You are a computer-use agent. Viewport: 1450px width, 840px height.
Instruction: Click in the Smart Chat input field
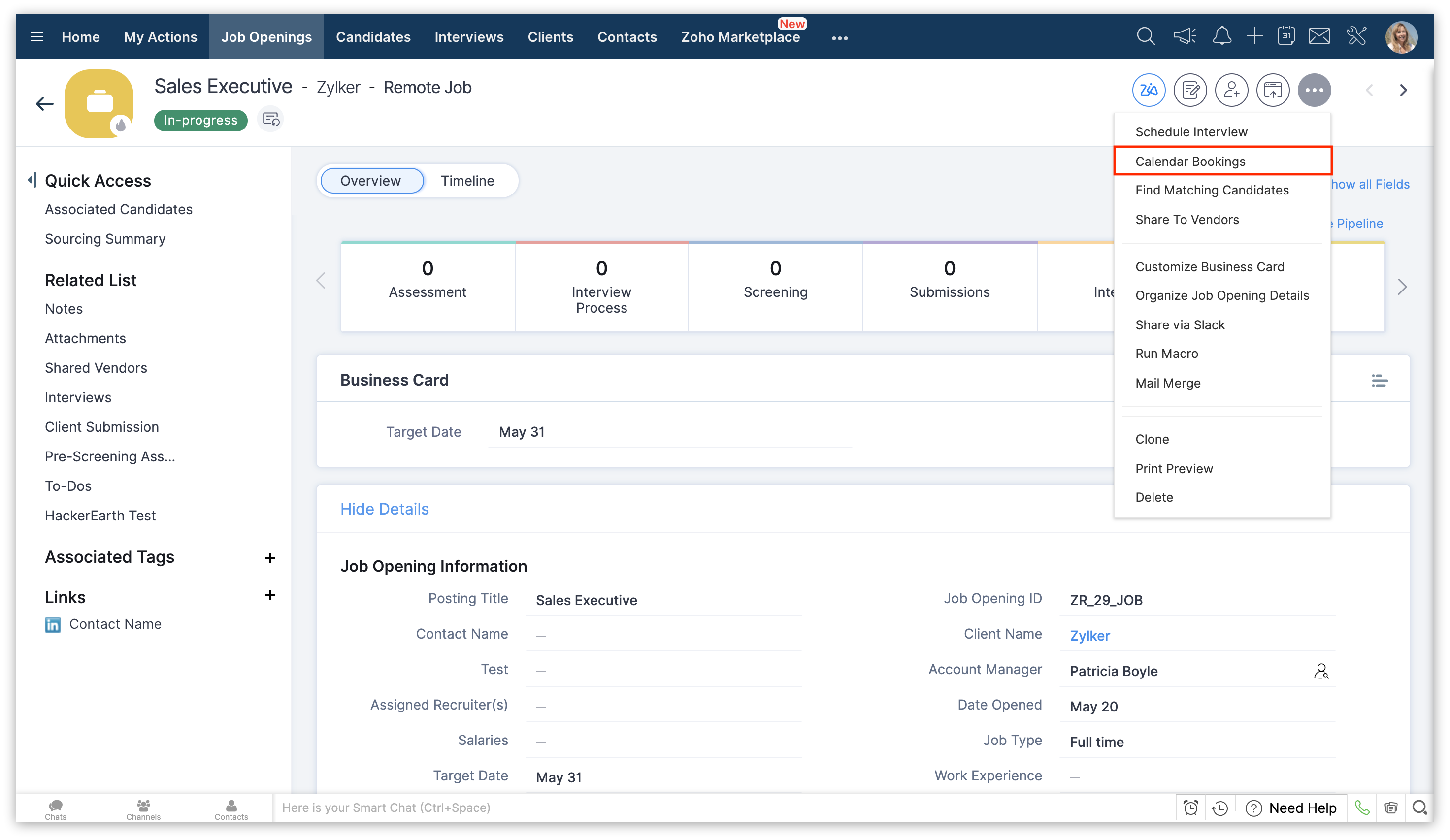[724, 808]
